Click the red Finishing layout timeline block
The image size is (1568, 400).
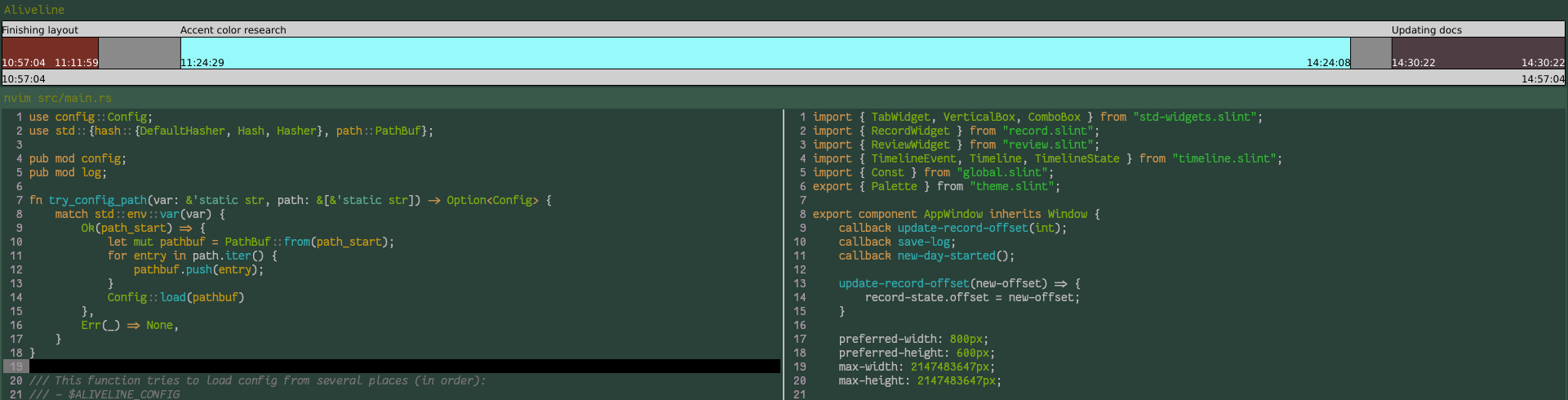coord(50,51)
